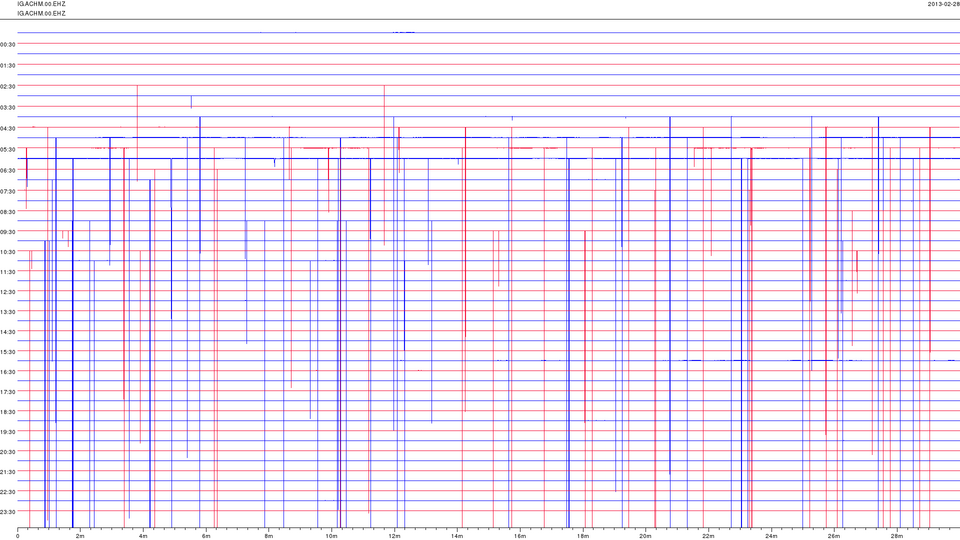
Task: Click the 14:30 time row label
Action: pos(8,332)
